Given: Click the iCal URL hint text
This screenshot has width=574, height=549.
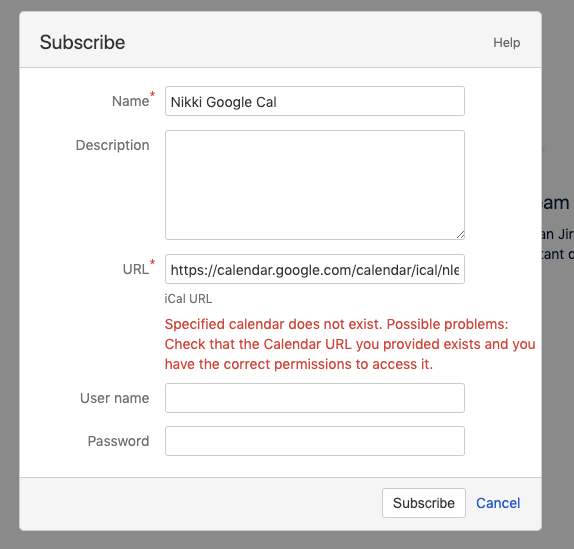Looking at the screenshot, I should [188, 299].
